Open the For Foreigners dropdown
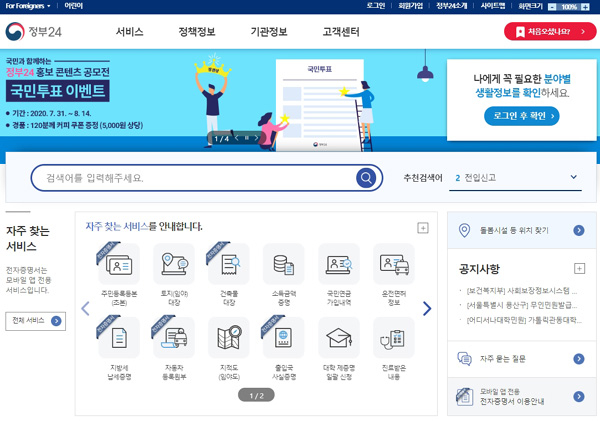This screenshot has width=600, height=421. tap(28, 6)
